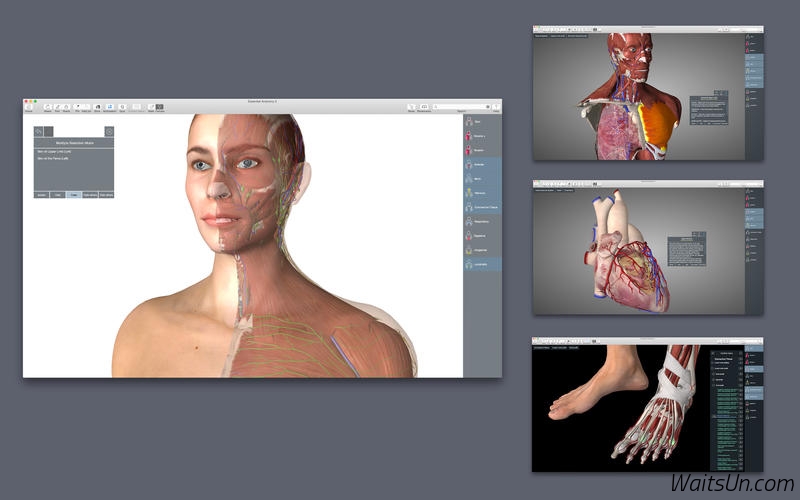Image resolution: width=800 pixels, height=500 pixels.
Task: Toggle the Respiratory system in the sidebar
Action: [x=482, y=222]
